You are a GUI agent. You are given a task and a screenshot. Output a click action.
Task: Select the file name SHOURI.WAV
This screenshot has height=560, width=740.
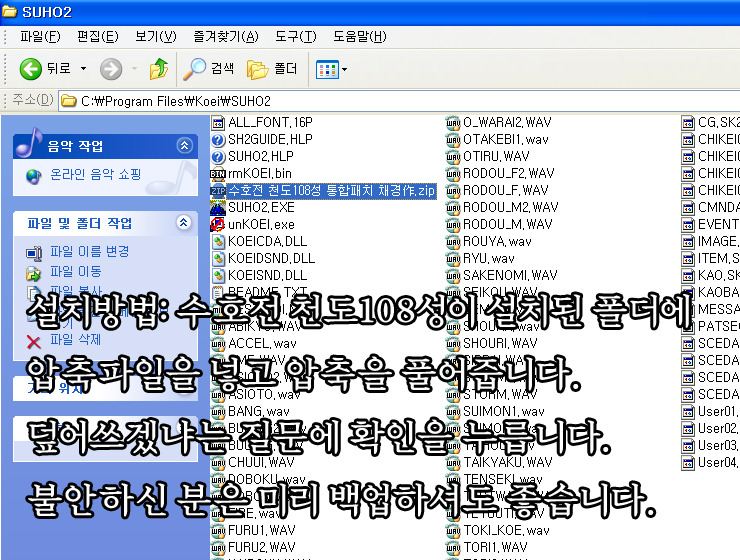[x=500, y=343]
